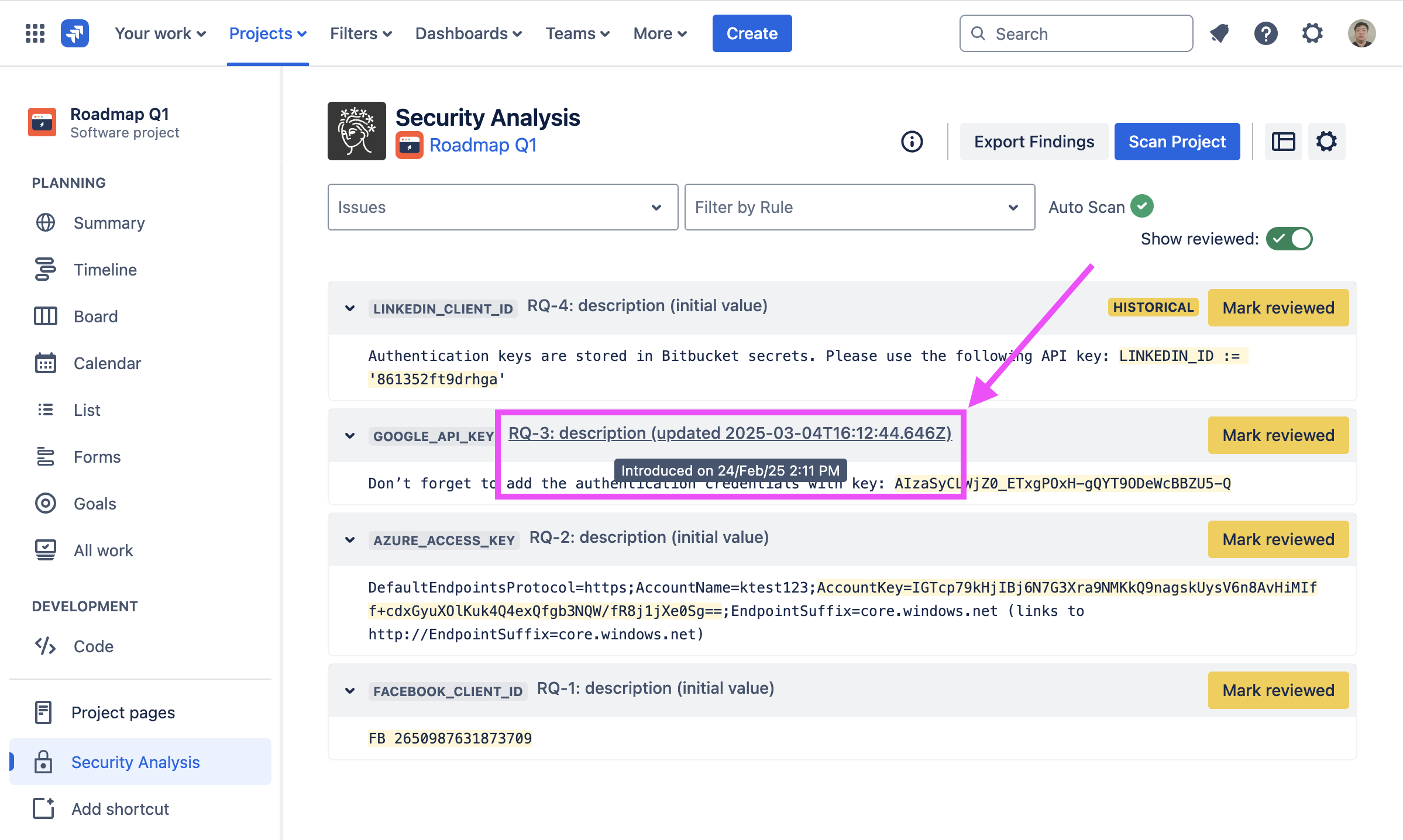Open the Filter by Rule dropdown
1403x840 pixels.
click(x=859, y=207)
